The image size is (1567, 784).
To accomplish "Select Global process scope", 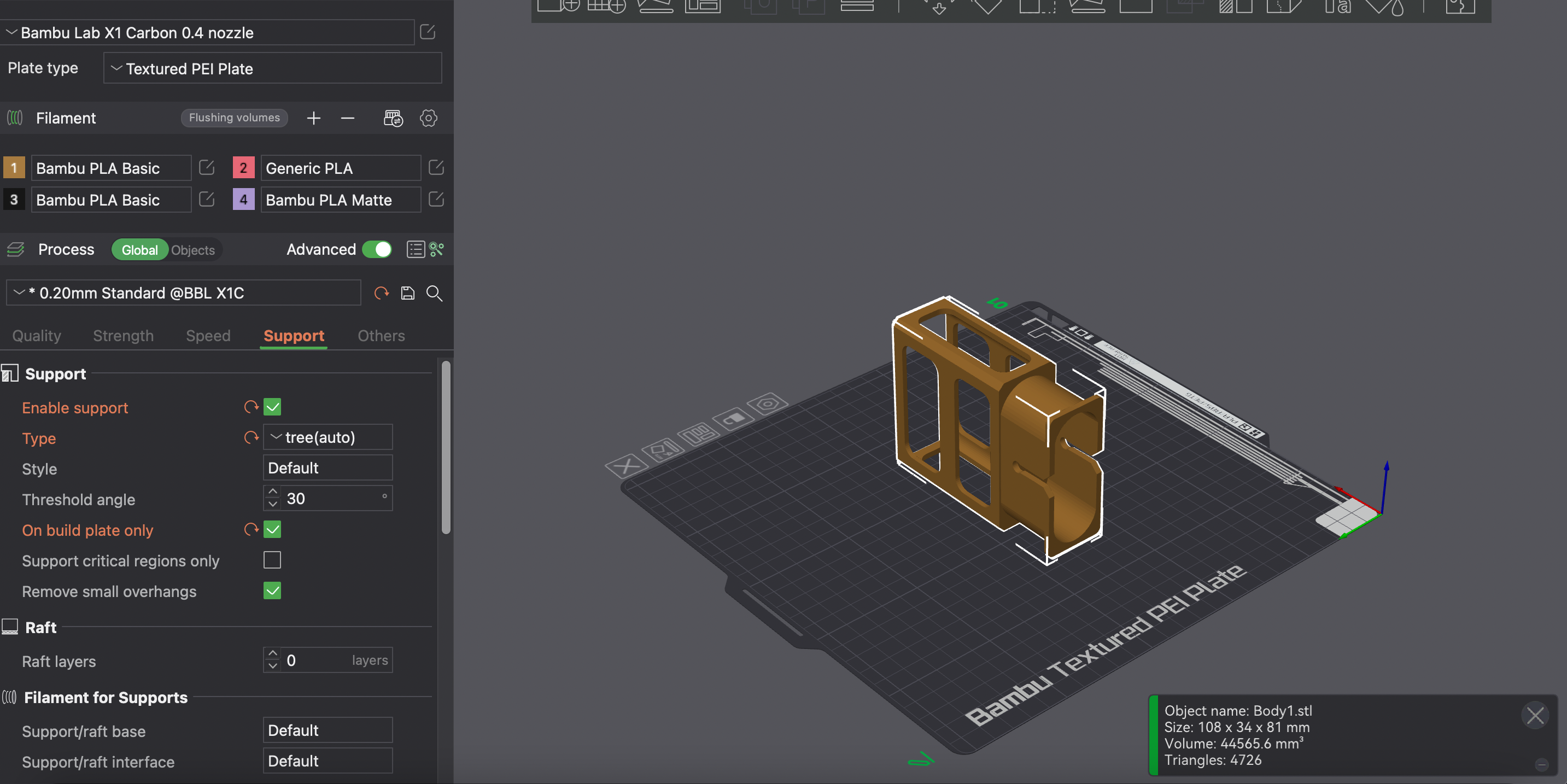I will pyautogui.click(x=139, y=250).
